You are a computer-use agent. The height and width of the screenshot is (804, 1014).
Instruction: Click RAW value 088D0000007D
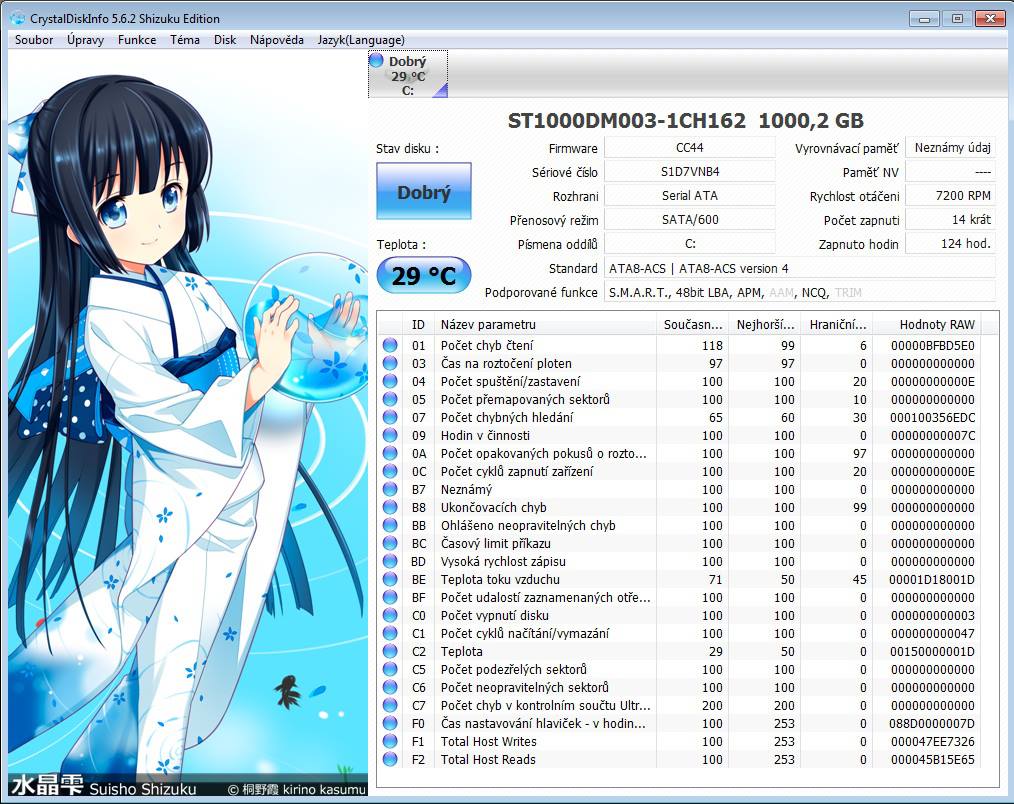932,723
